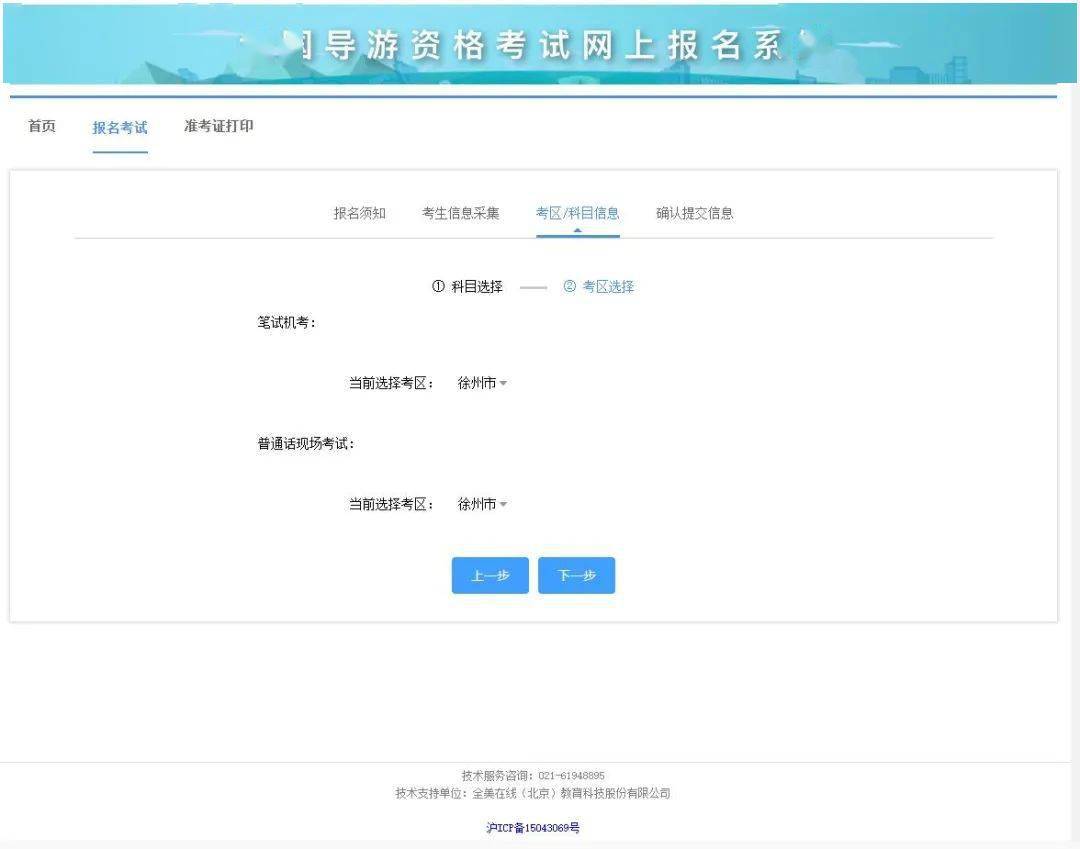Click the ② 考区选择 sub-step

tap(599, 286)
